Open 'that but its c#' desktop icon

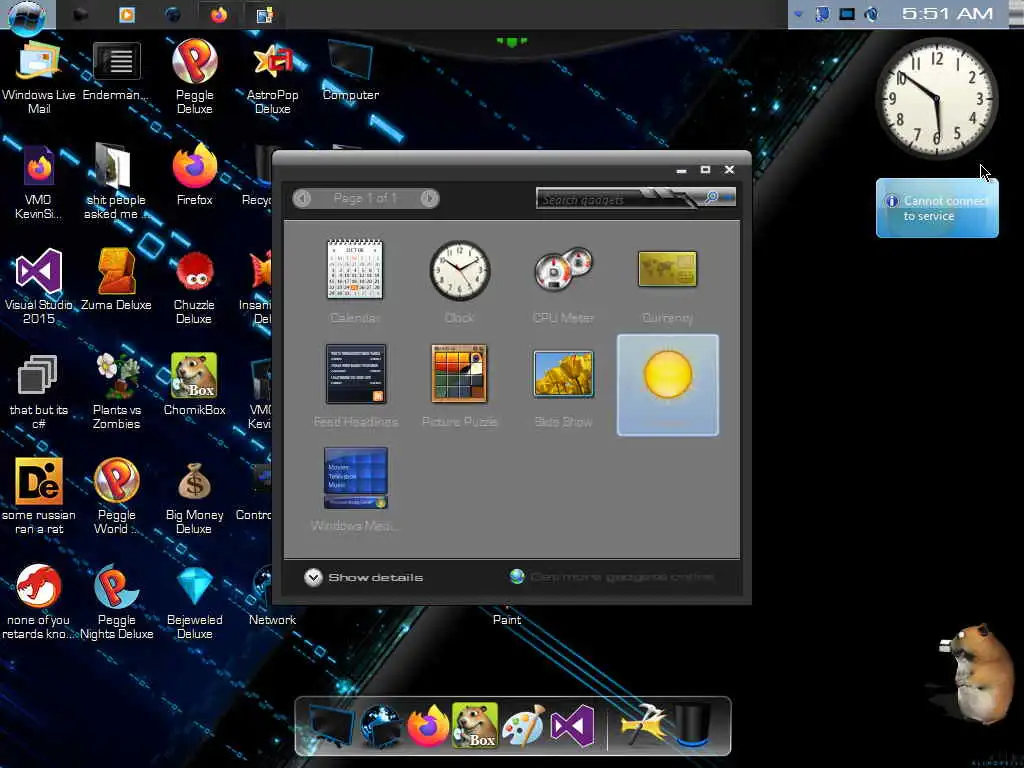pos(39,391)
